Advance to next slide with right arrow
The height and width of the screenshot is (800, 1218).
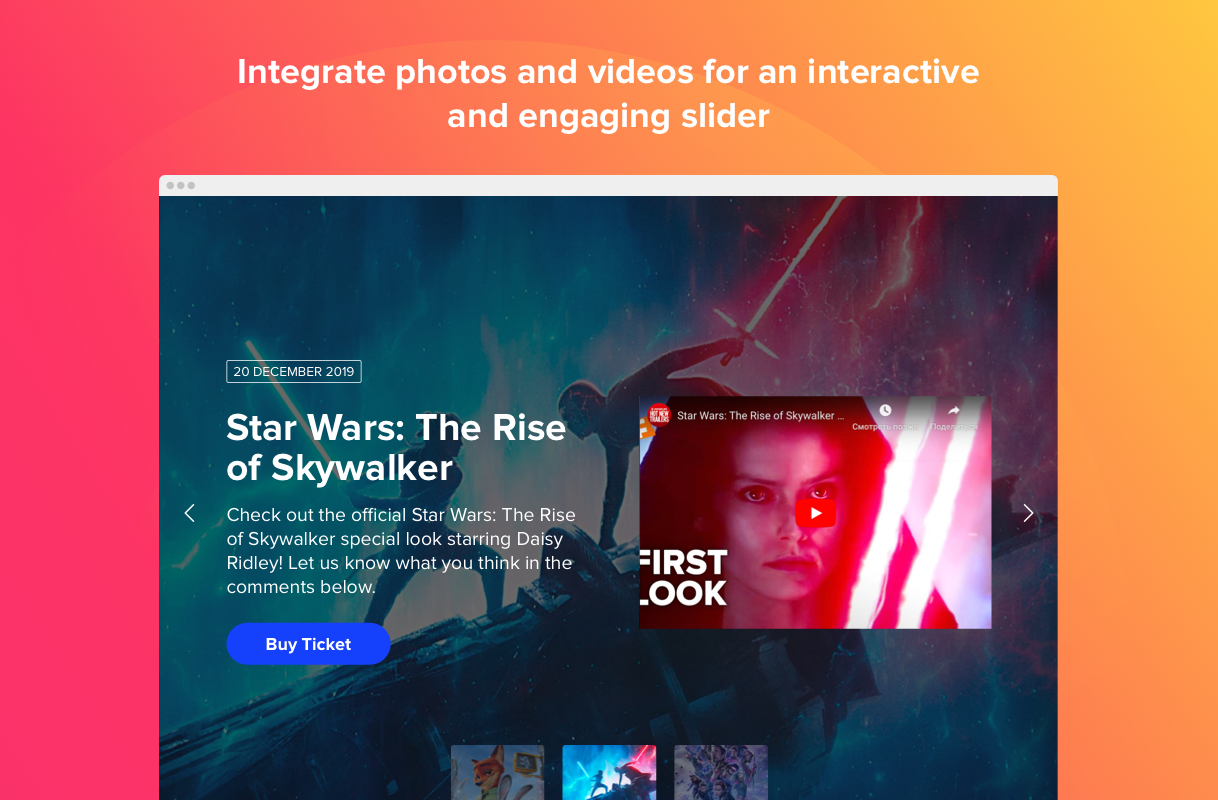(x=1028, y=513)
